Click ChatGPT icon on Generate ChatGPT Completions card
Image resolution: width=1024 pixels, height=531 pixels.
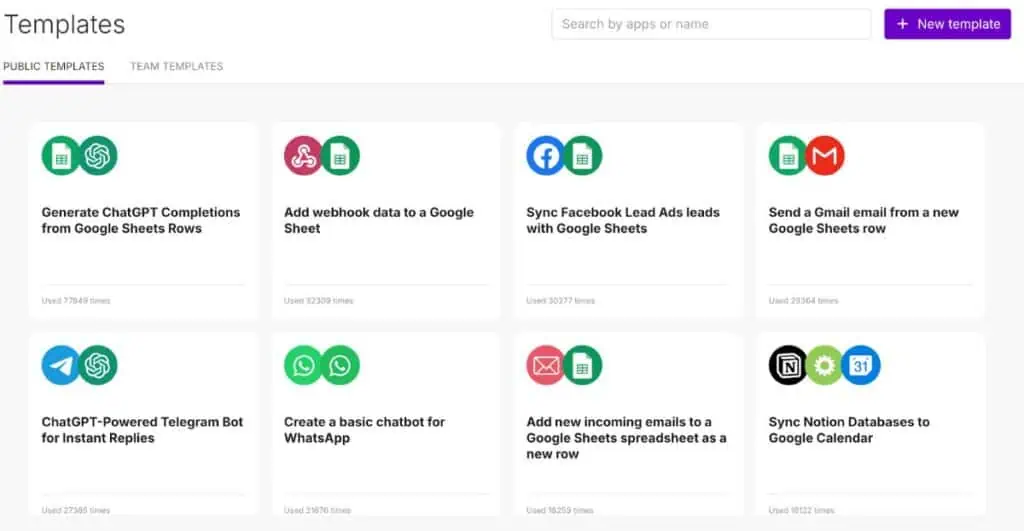[x=98, y=155]
